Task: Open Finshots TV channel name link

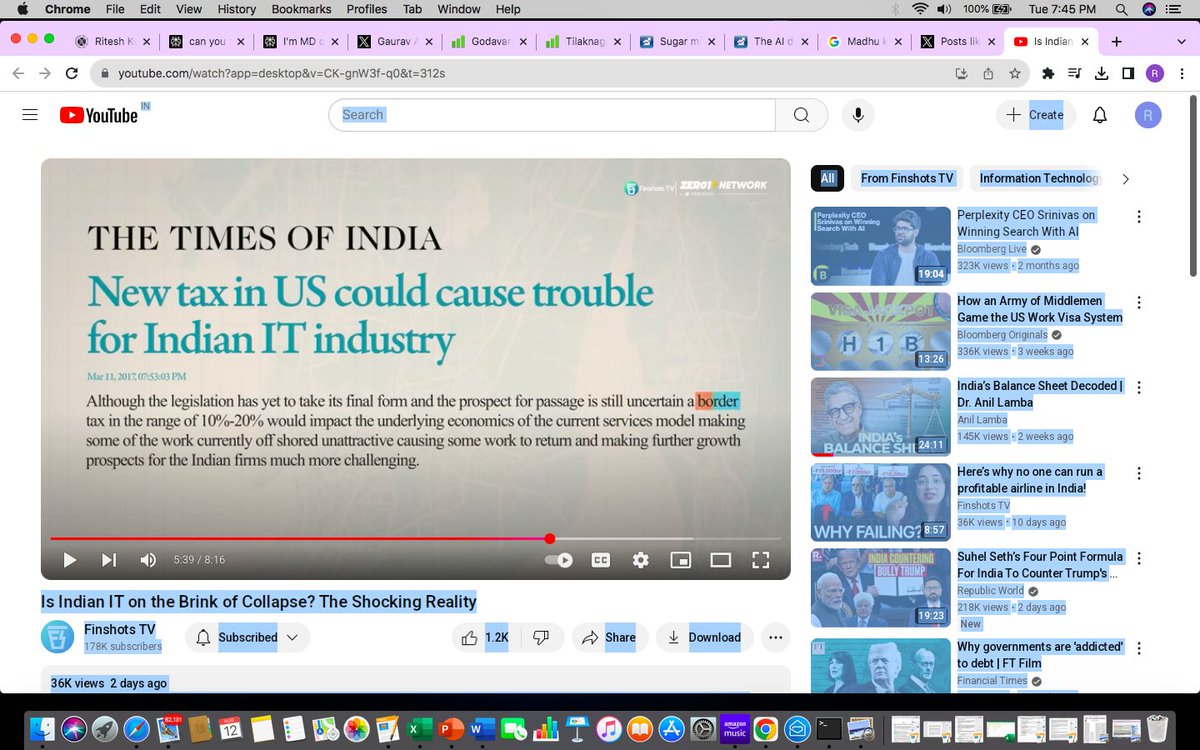Action: pyautogui.click(x=120, y=630)
